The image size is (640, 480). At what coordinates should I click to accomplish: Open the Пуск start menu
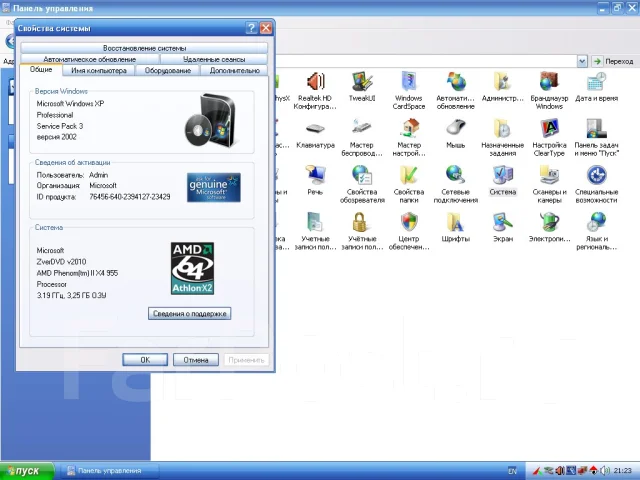point(27,471)
